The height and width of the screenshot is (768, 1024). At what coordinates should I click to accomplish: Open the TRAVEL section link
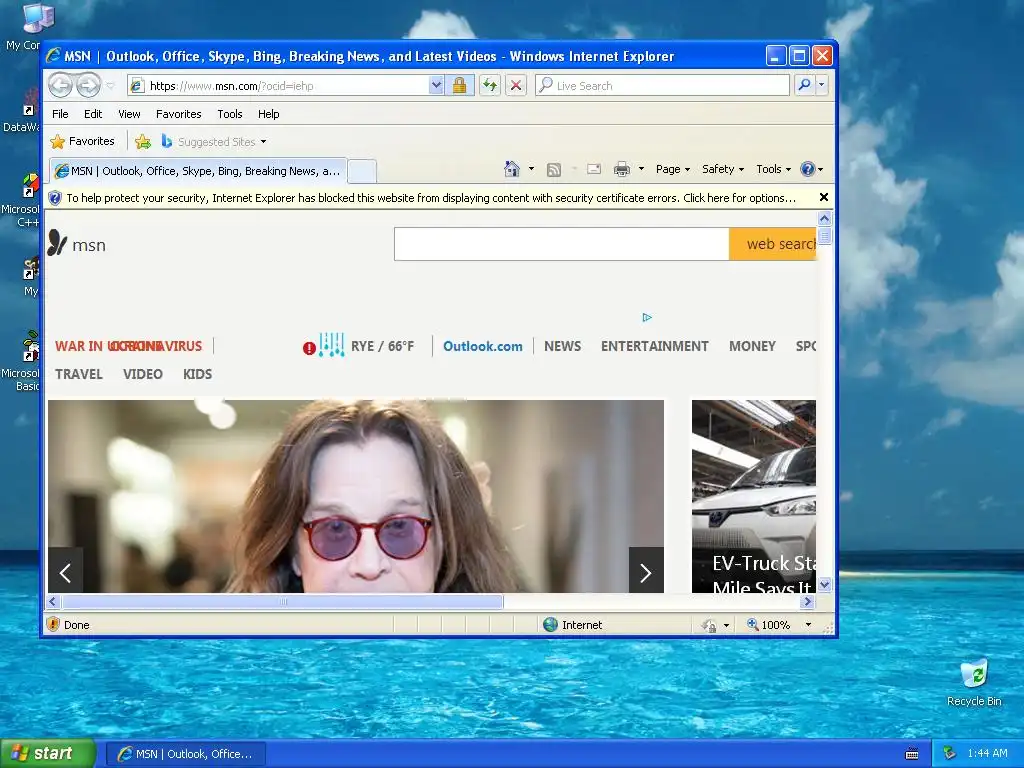point(78,374)
